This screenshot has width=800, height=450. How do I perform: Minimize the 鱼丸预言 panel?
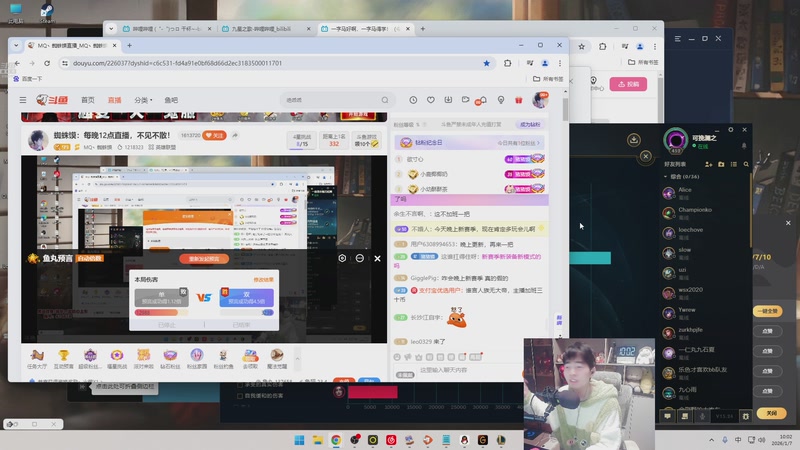(x=360, y=259)
